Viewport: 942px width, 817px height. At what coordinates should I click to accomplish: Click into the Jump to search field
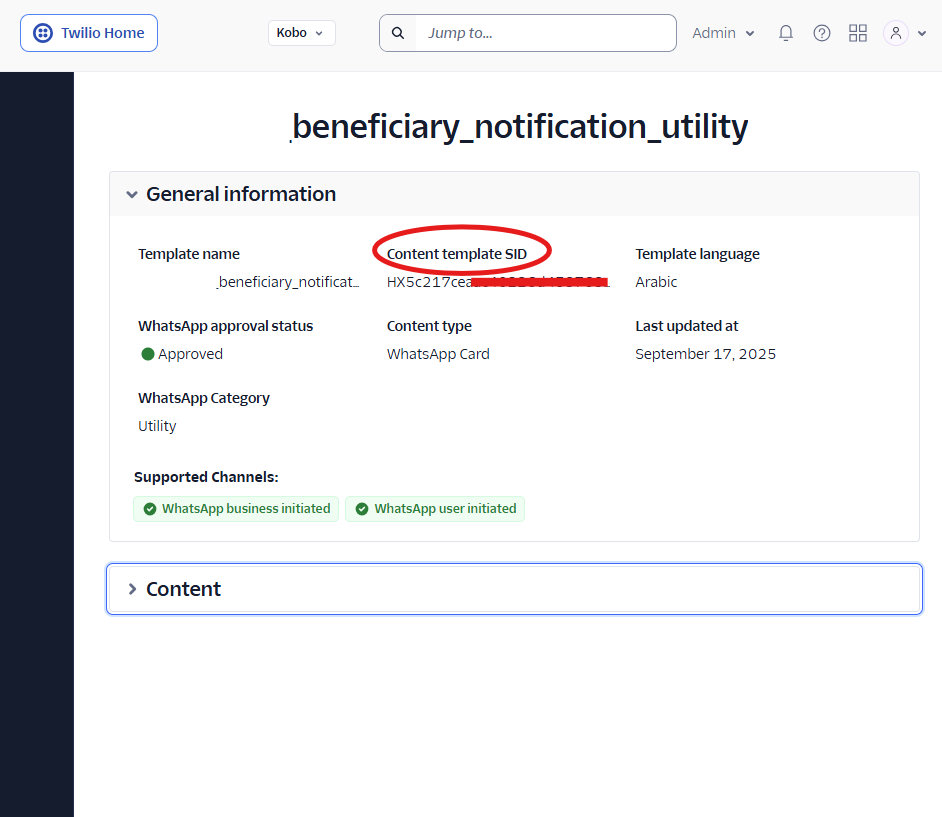(x=545, y=33)
